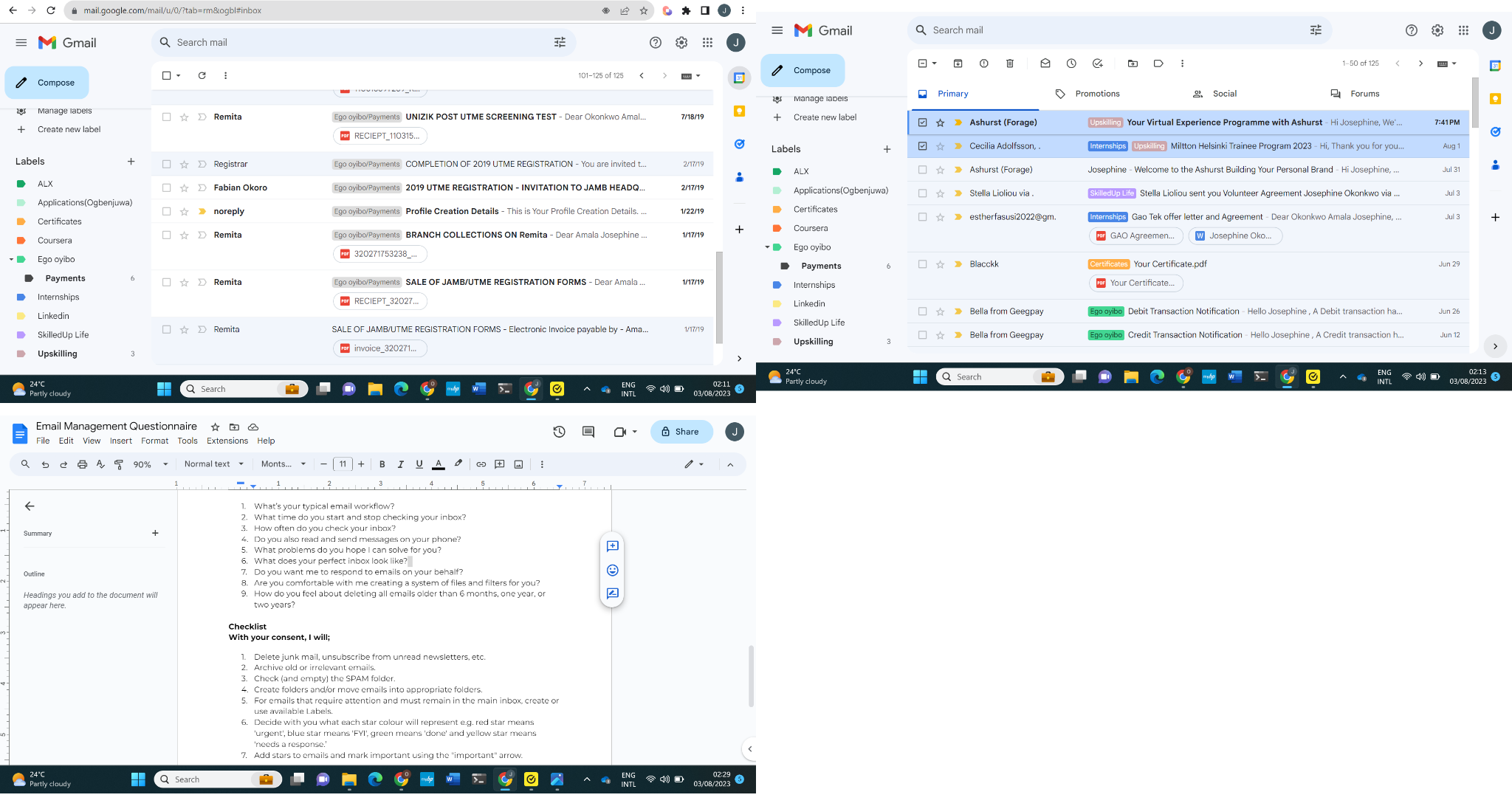
Task: Star the estherfasusi2022 Gao Tek email
Action: click(940, 217)
